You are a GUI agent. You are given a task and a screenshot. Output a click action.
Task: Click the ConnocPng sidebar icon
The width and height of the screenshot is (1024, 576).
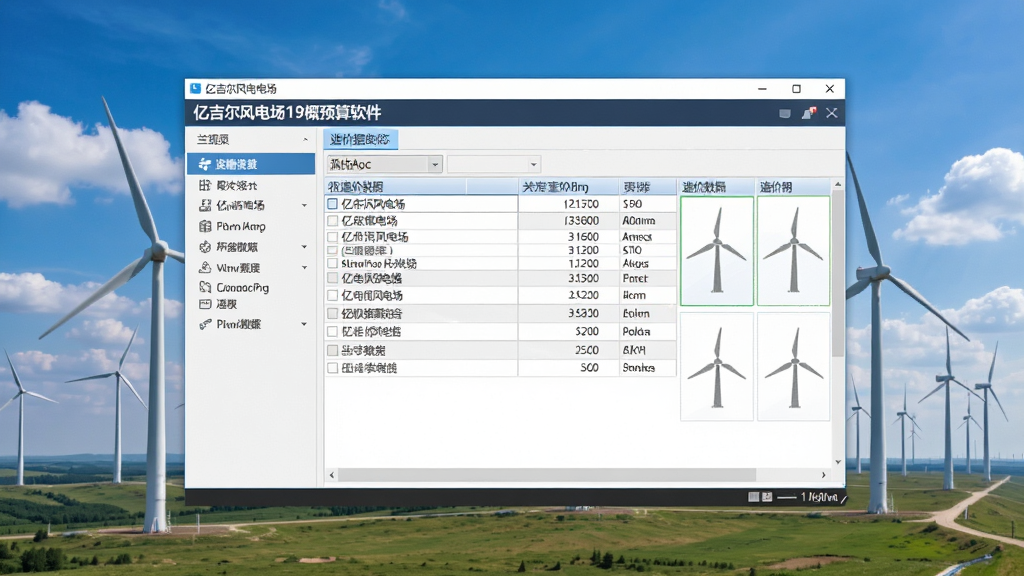(205, 287)
